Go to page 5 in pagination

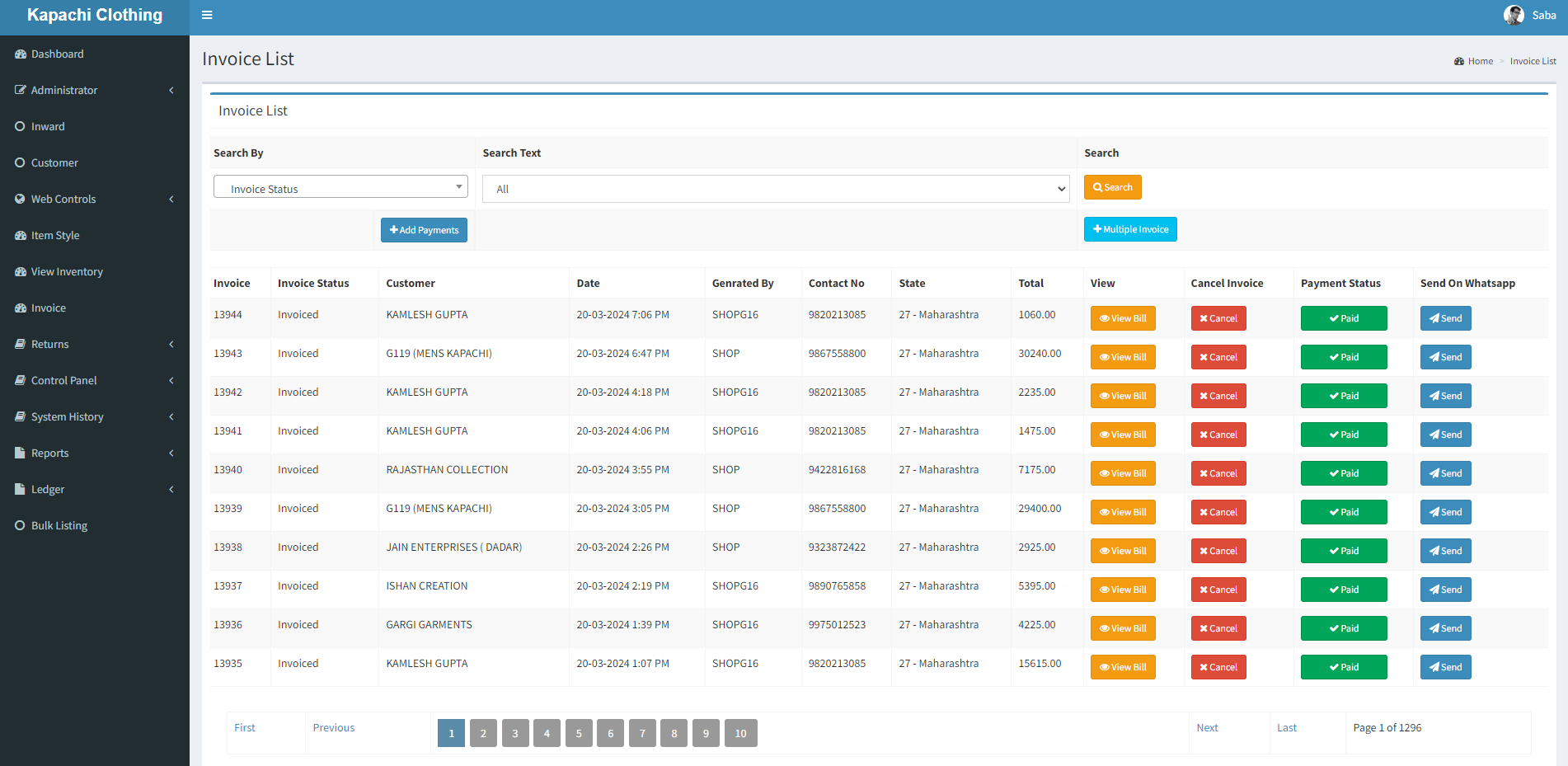click(x=579, y=733)
